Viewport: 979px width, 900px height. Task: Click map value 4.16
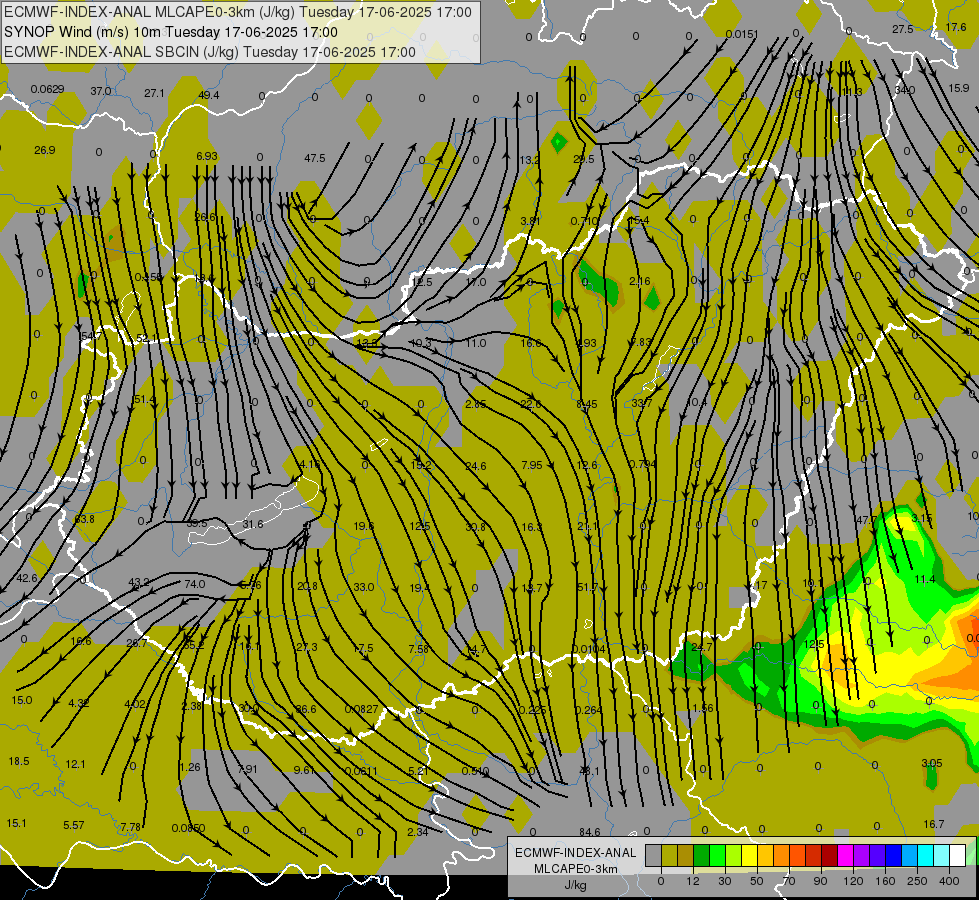[310, 464]
